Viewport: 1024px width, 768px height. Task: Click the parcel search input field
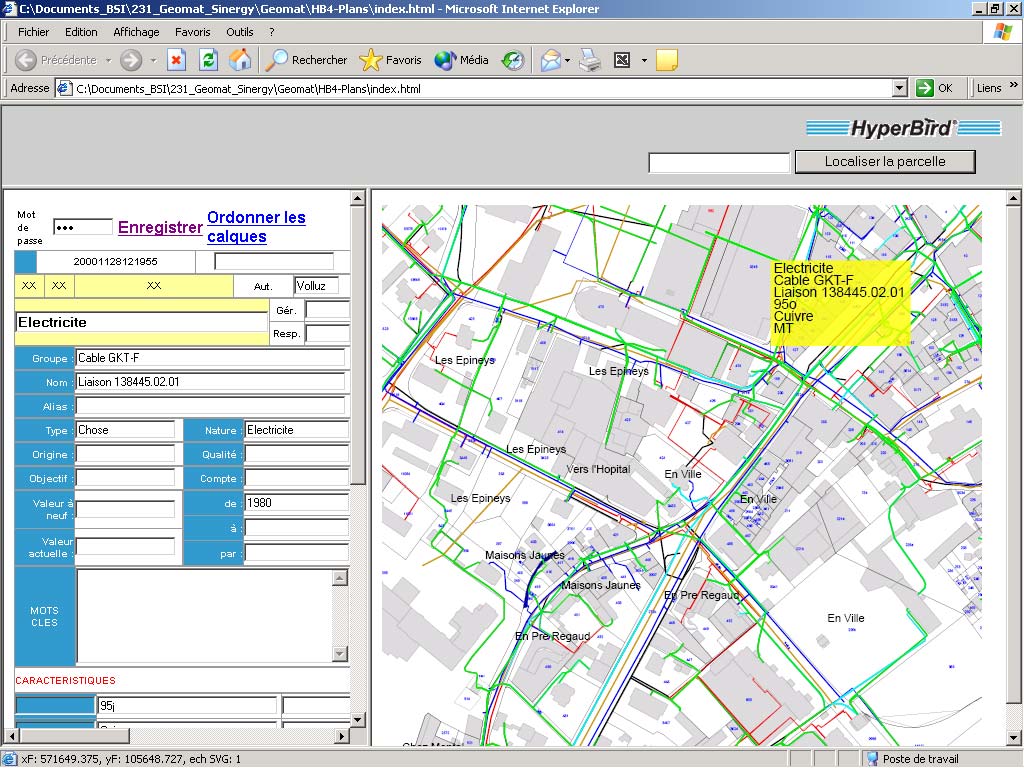click(719, 163)
